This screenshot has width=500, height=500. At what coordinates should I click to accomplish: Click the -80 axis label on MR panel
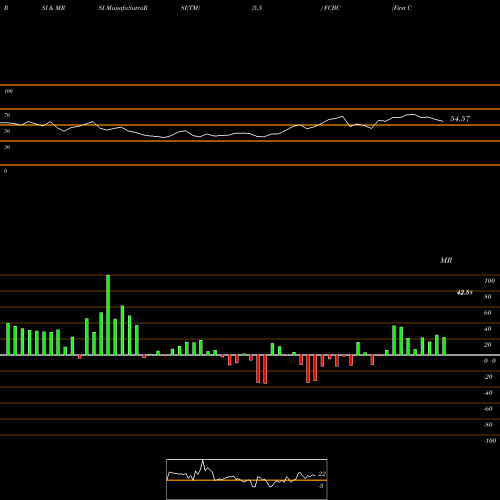pyautogui.click(x=488, y=425)
